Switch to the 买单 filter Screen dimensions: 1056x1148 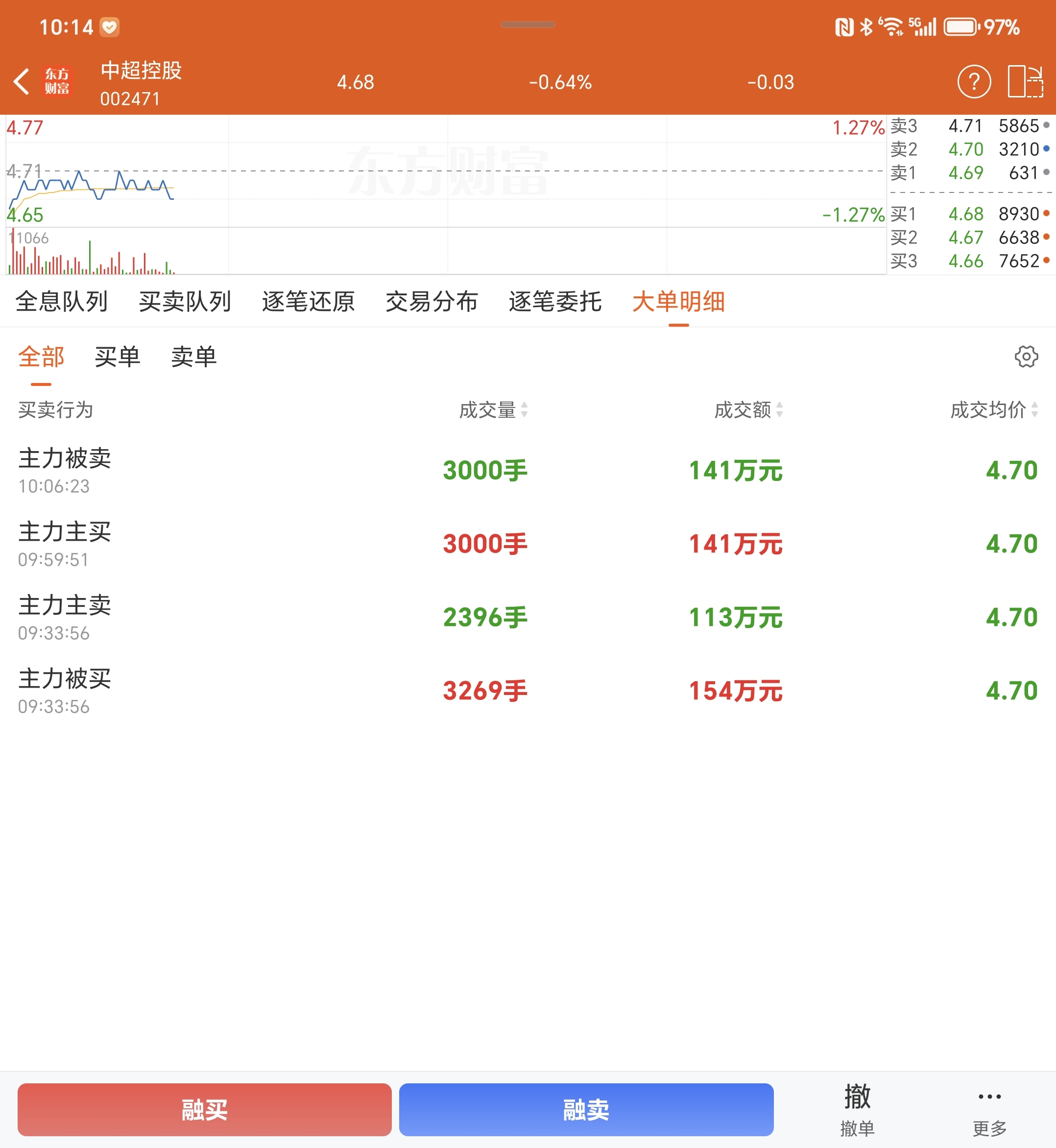(x=117, y=357)
